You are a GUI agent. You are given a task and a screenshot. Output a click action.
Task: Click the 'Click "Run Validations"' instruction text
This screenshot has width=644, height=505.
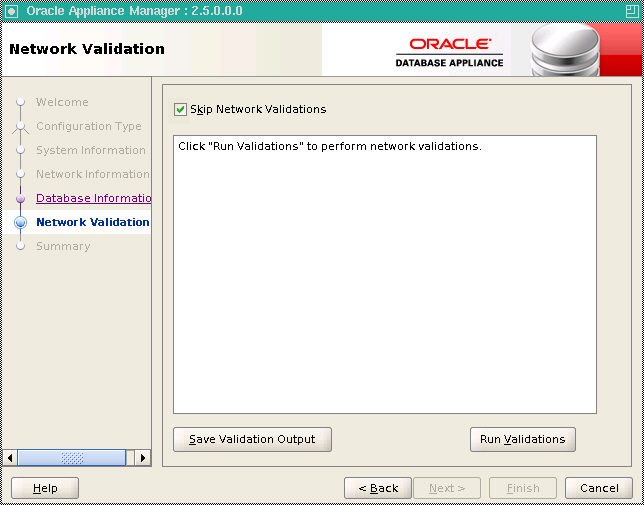(x=330, y=147)
